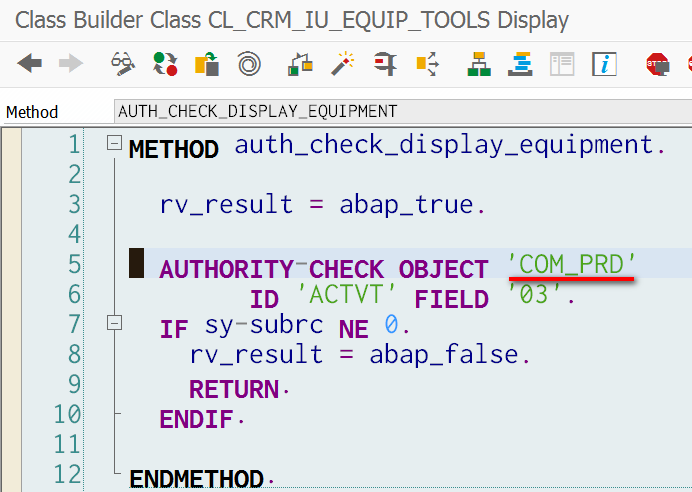Viewport: 692px width, 492px height.
Task: Click the Method name input field
Action: (x=402, y=111)
